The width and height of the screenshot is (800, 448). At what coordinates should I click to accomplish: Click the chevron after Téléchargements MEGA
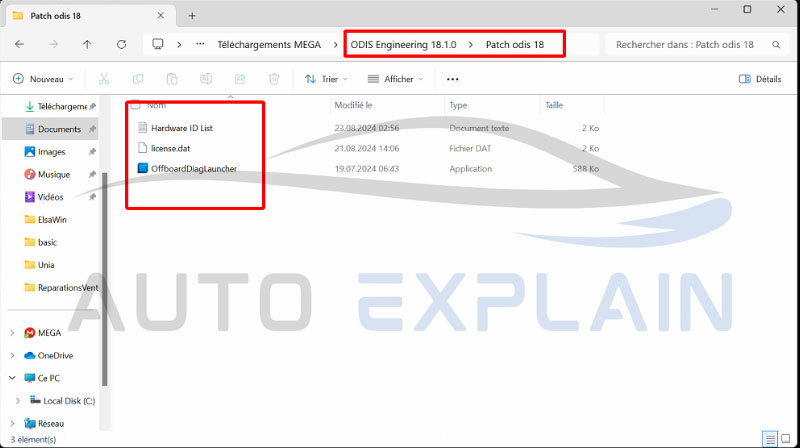335,45
